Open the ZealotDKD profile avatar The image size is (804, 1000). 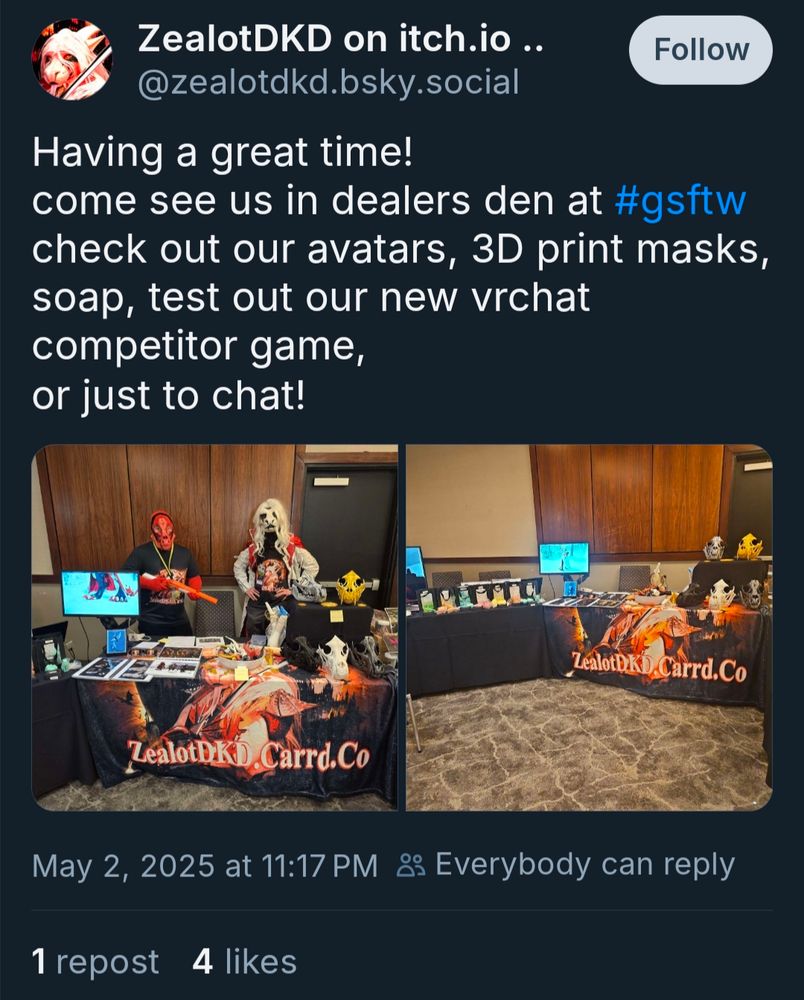click(x=72, y=59)
